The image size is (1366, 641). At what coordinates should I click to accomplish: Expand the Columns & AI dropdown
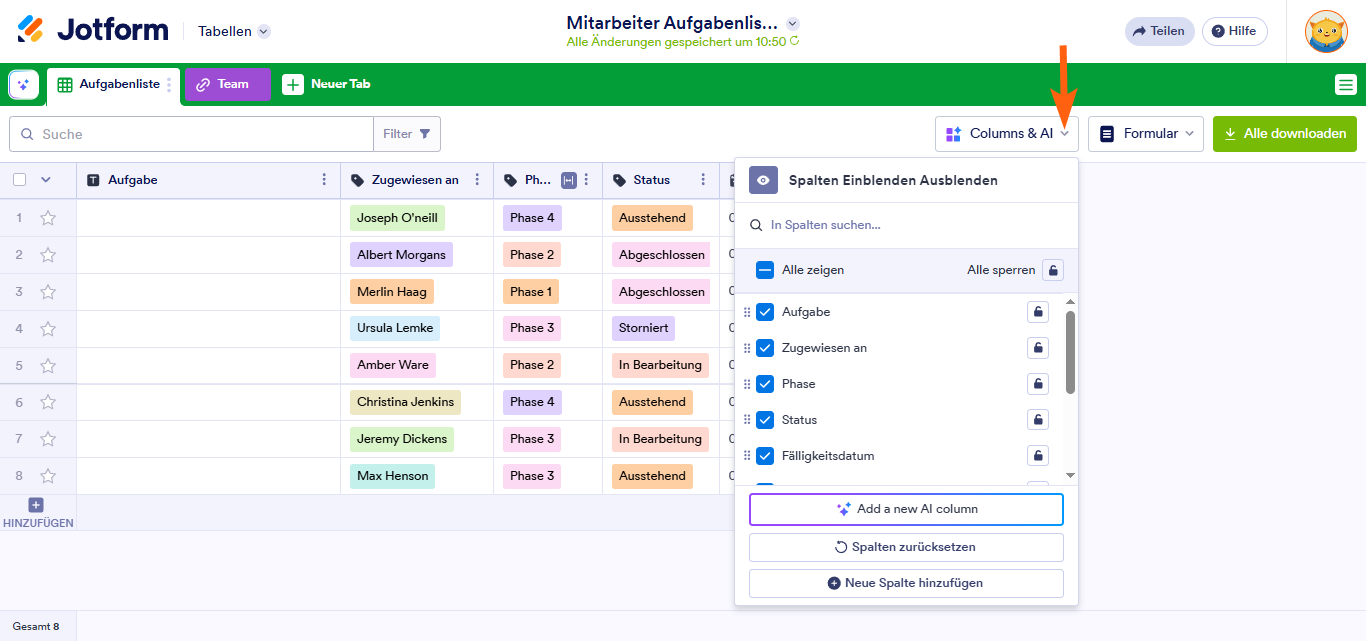click(1007, 134)
